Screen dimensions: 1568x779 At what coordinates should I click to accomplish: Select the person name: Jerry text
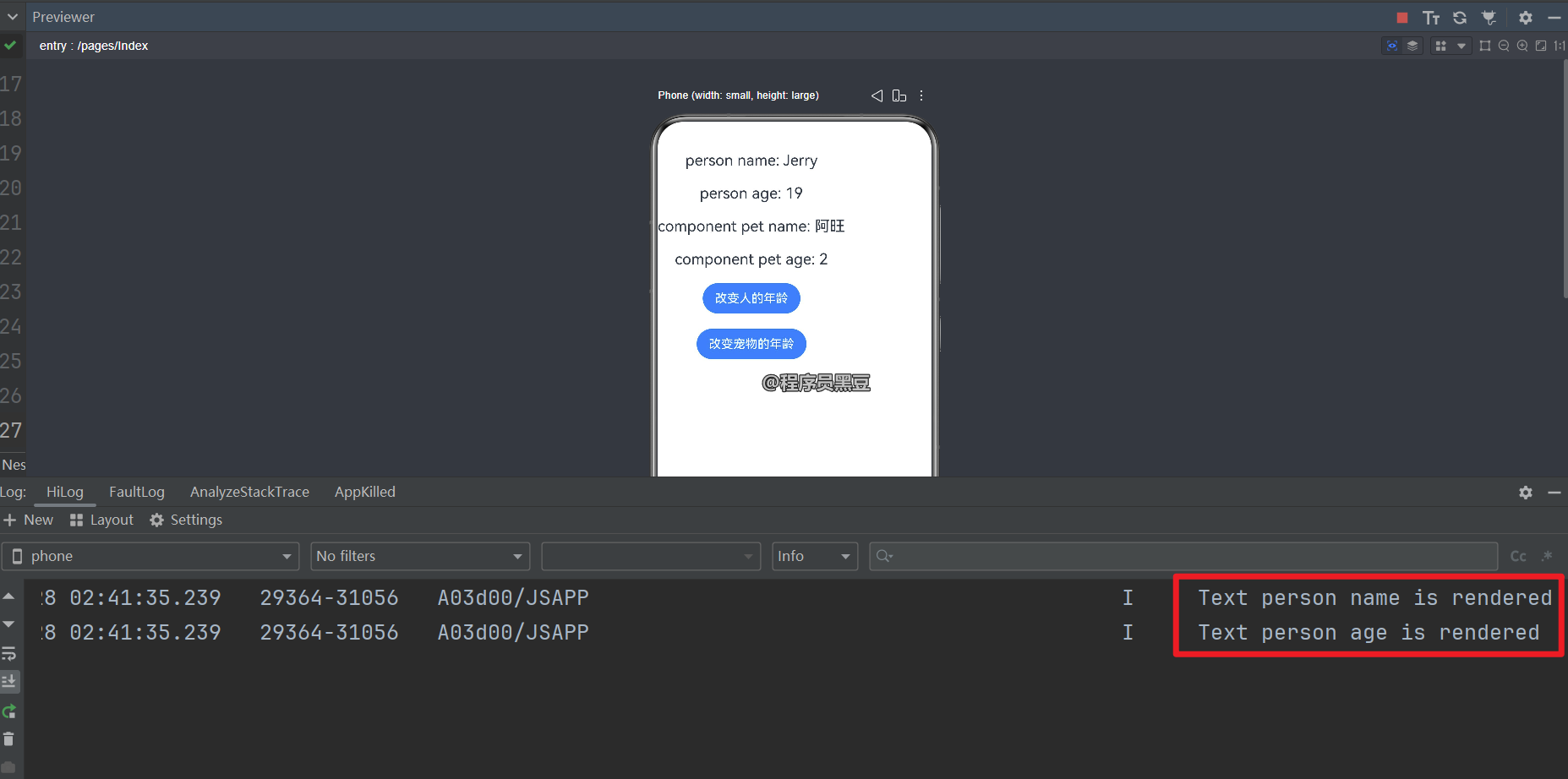click(x=751, y=161)
